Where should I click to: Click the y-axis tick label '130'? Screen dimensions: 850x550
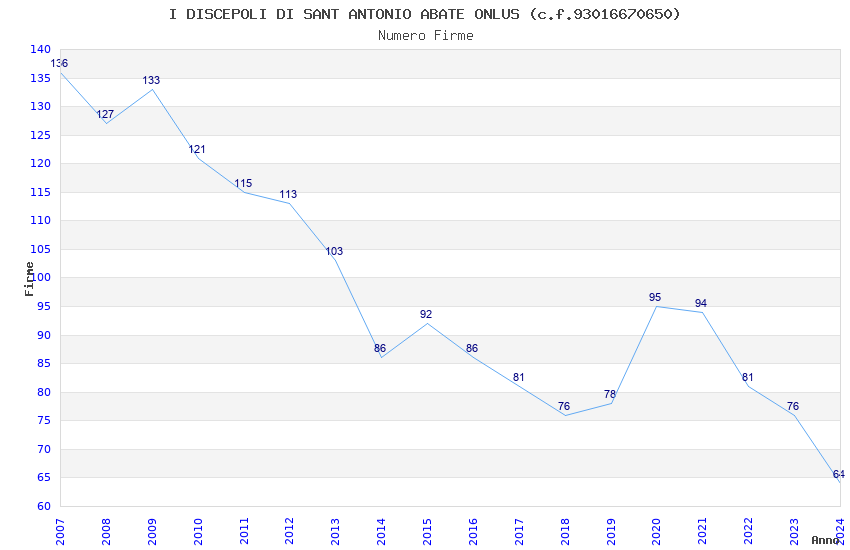click(41, 107)
